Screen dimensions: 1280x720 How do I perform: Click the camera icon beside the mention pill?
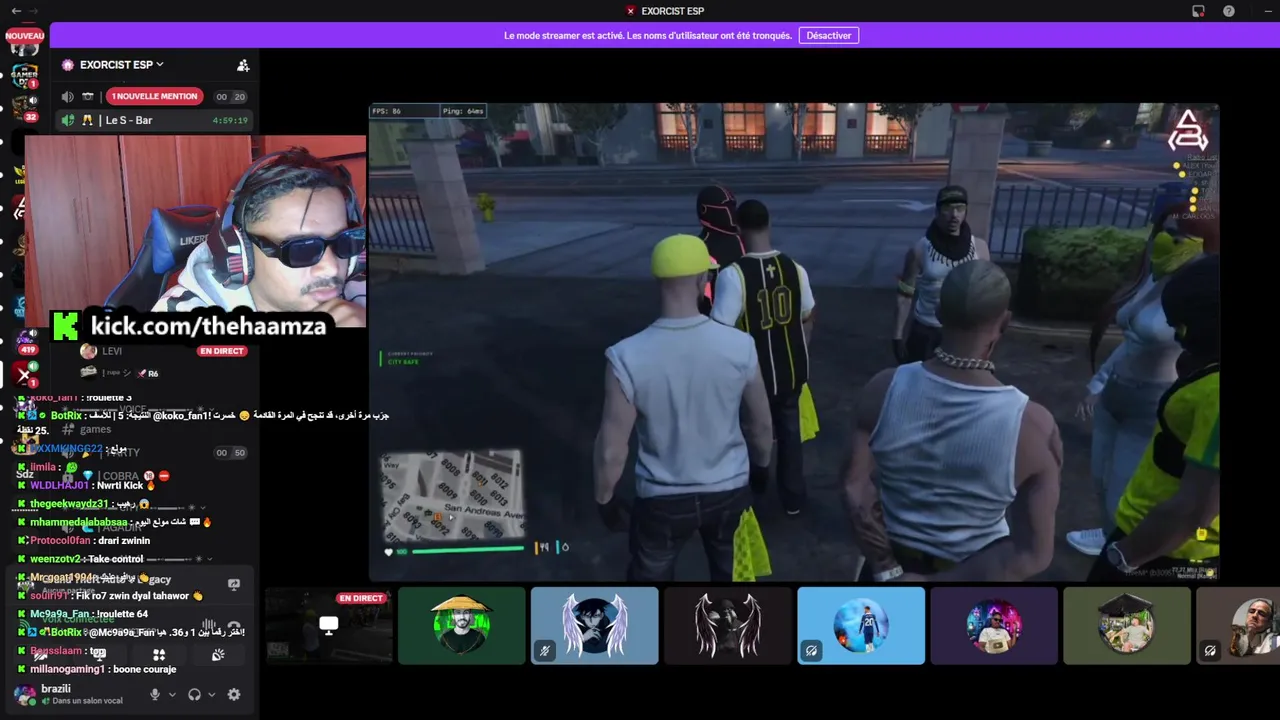88,96
